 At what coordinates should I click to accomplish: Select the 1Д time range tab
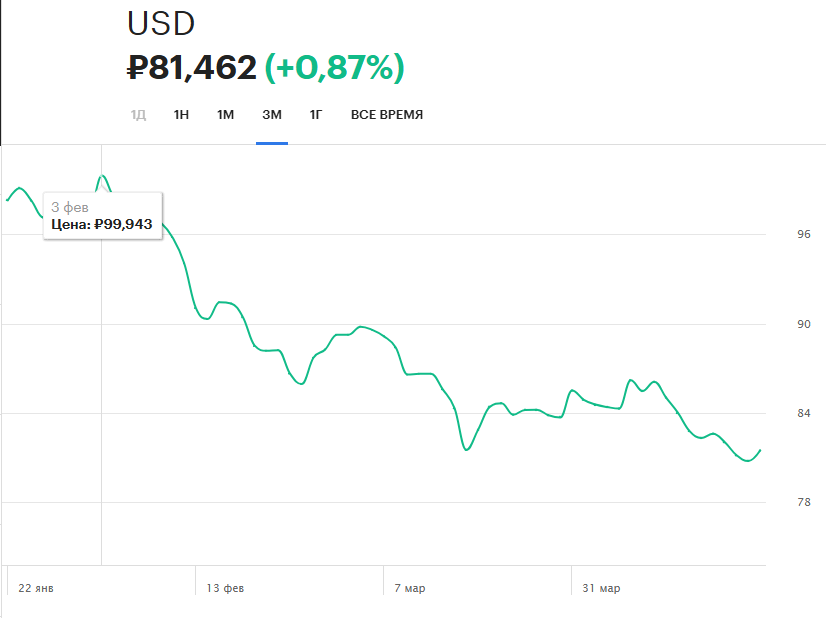pyautogui.click(x=138, y=115)
